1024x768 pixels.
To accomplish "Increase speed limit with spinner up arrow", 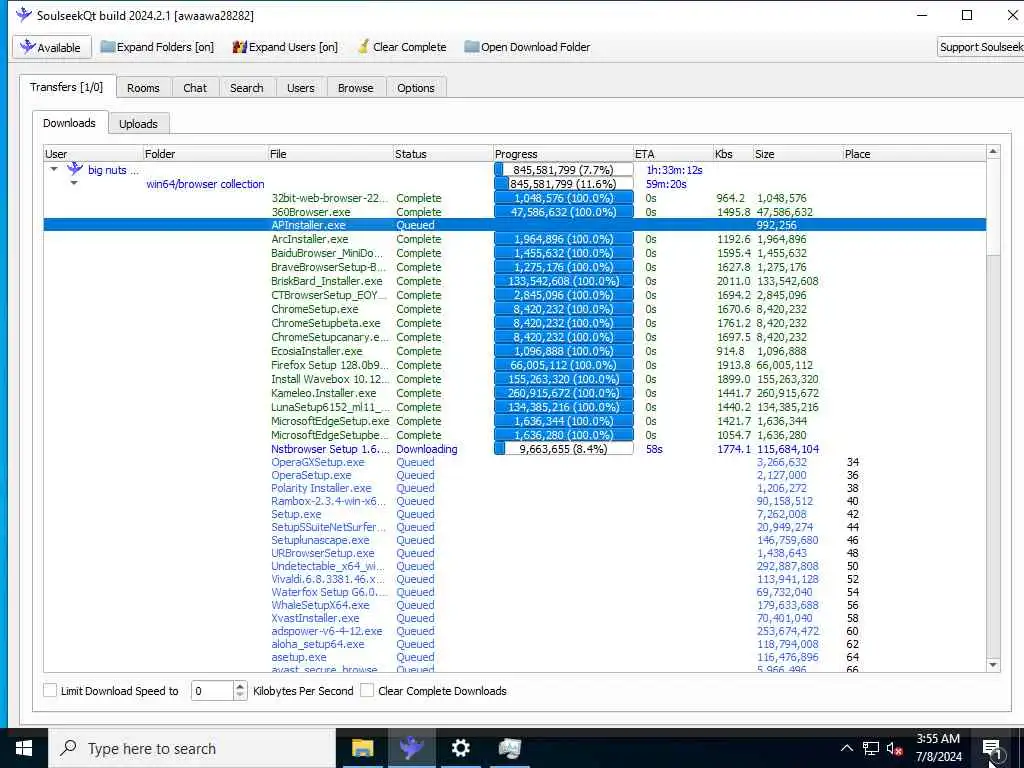I will click(x=240, y=686).
